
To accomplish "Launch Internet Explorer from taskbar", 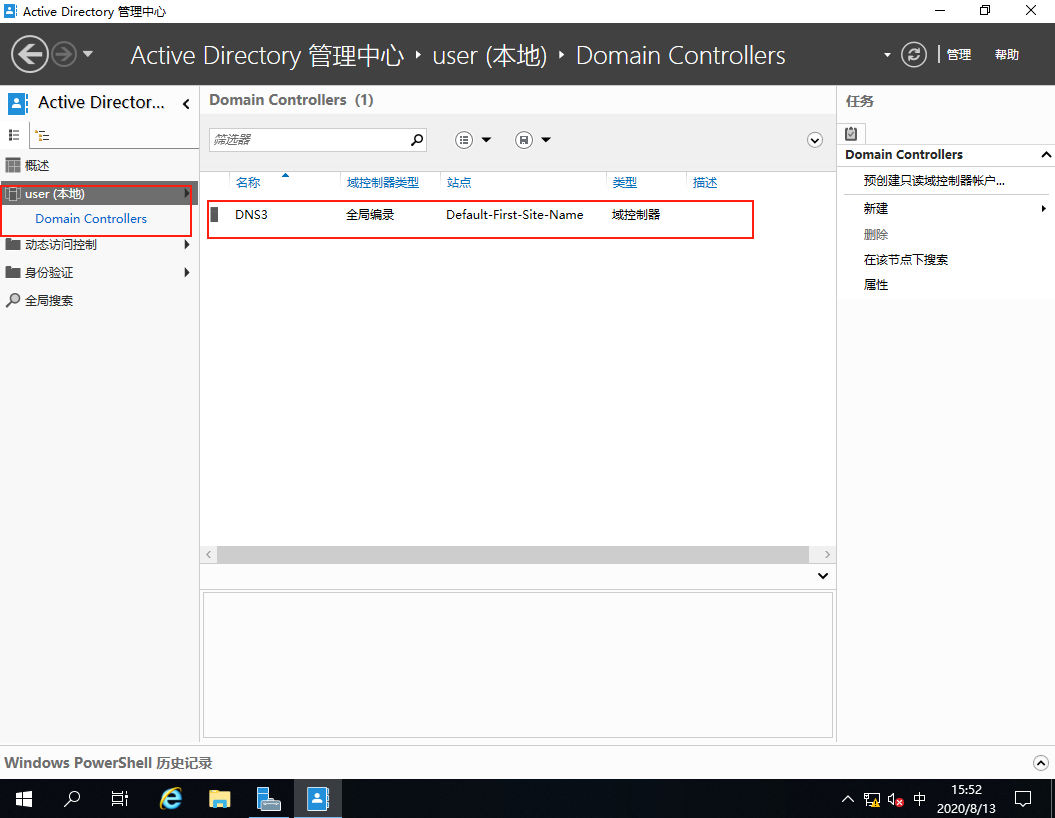I will (x=171, y=798).
